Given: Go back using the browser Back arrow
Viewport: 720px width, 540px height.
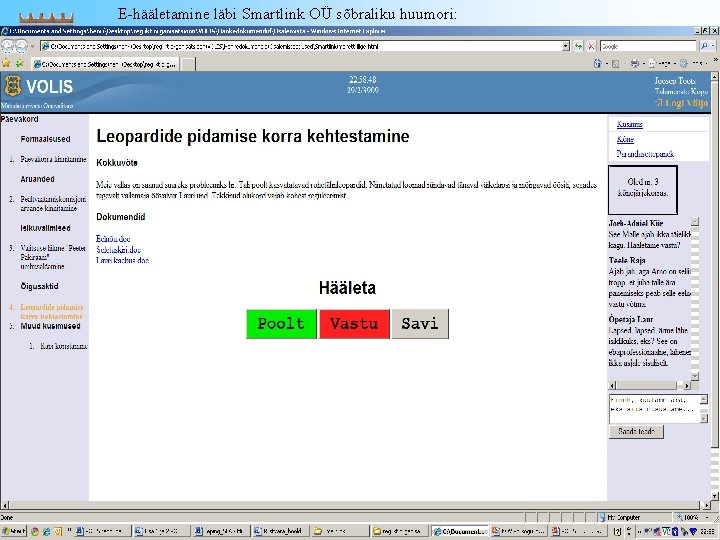Looking at the screenshot, I should 8,46.
